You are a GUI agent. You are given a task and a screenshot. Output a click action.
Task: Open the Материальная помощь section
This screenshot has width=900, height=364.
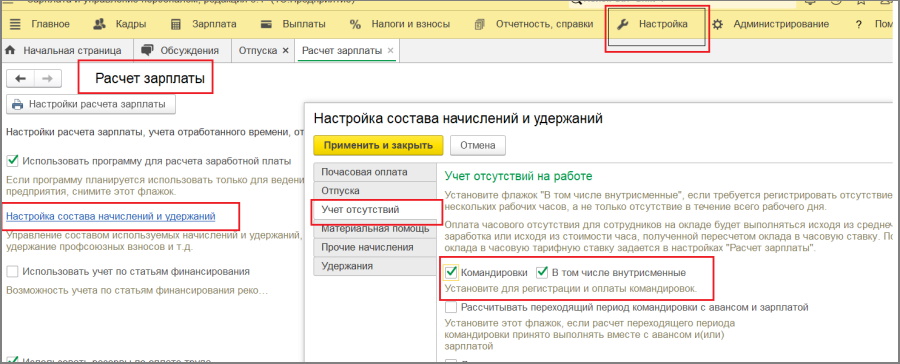[x=375, y=229]
